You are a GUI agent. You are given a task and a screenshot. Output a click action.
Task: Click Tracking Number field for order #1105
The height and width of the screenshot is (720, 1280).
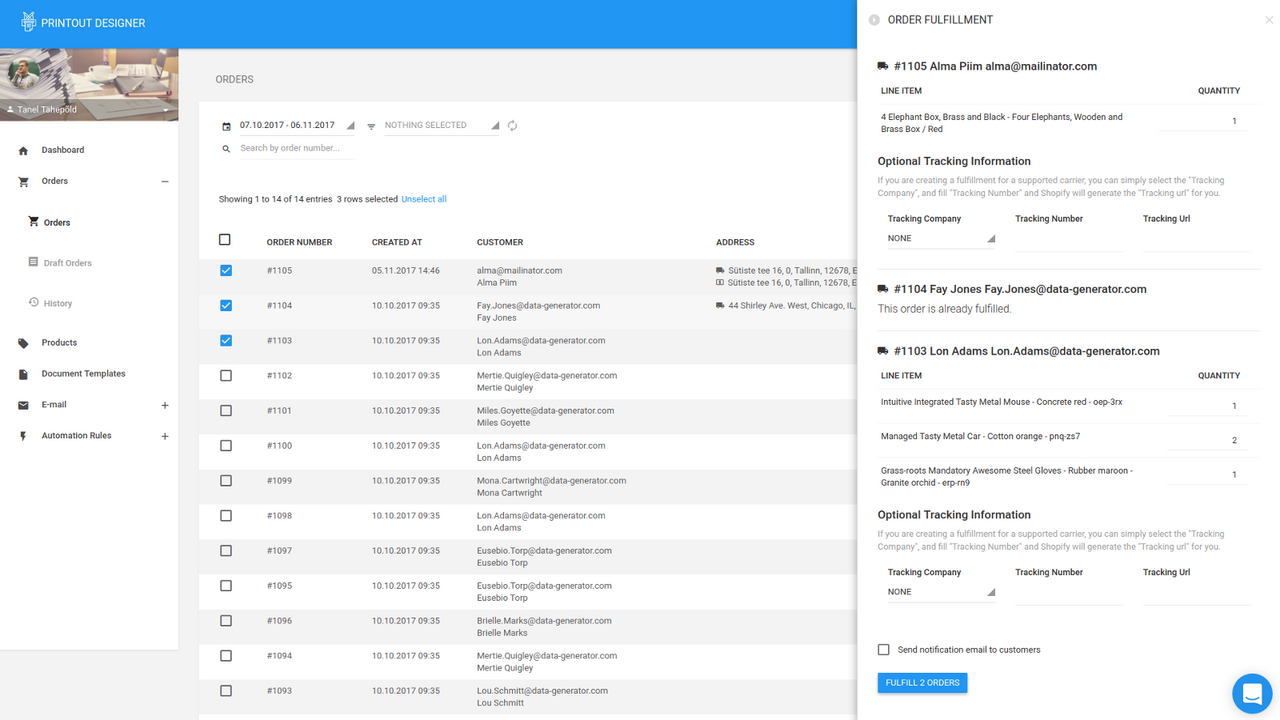tap(1069, 239)
